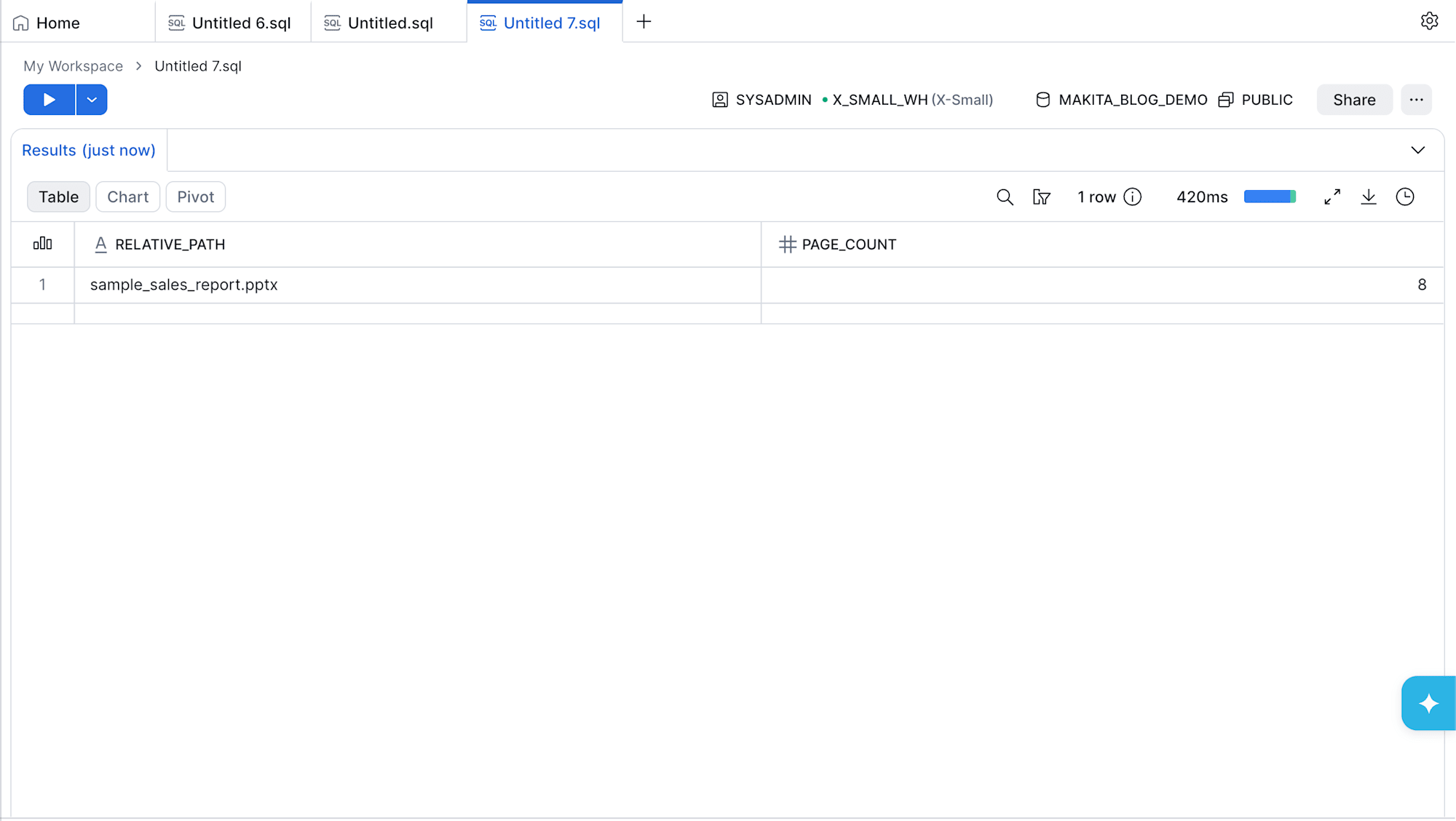This screenshot has width=1456, height=821.
Task: Click the 1 row label
Action: [x=1096, y=197]
